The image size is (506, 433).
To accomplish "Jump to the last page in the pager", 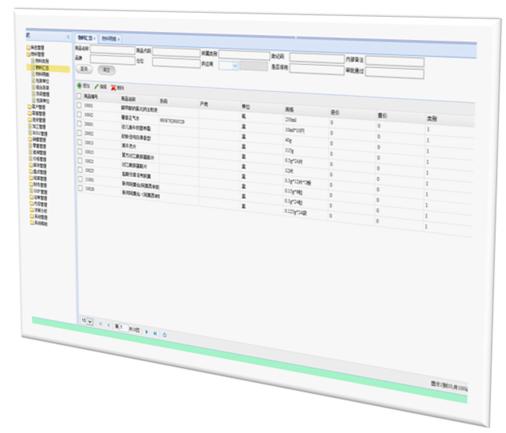I will point(155,333).
